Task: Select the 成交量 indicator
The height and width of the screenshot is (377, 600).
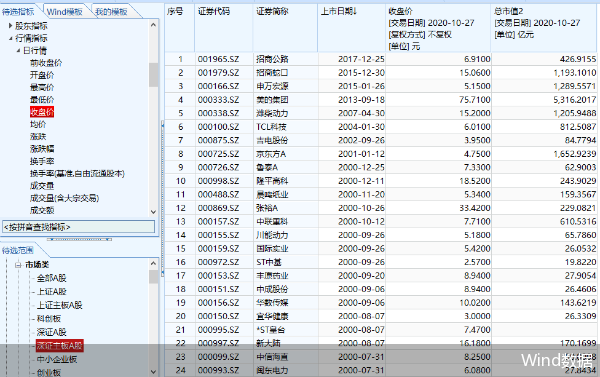Action: click(42, 186)
